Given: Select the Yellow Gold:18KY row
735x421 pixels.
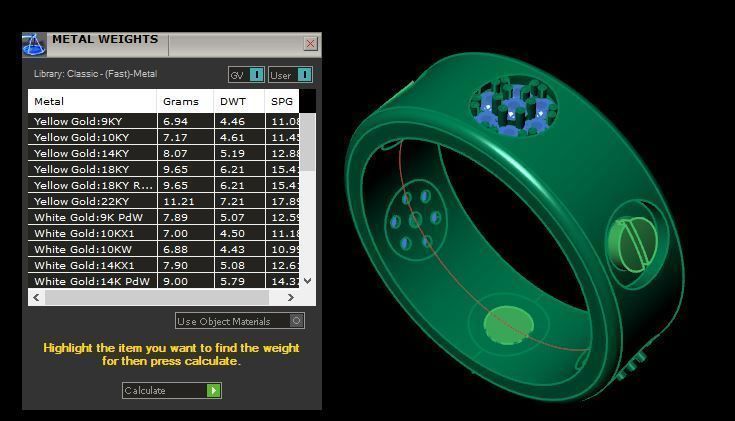Looking at the screenshot, I should 164,169.
